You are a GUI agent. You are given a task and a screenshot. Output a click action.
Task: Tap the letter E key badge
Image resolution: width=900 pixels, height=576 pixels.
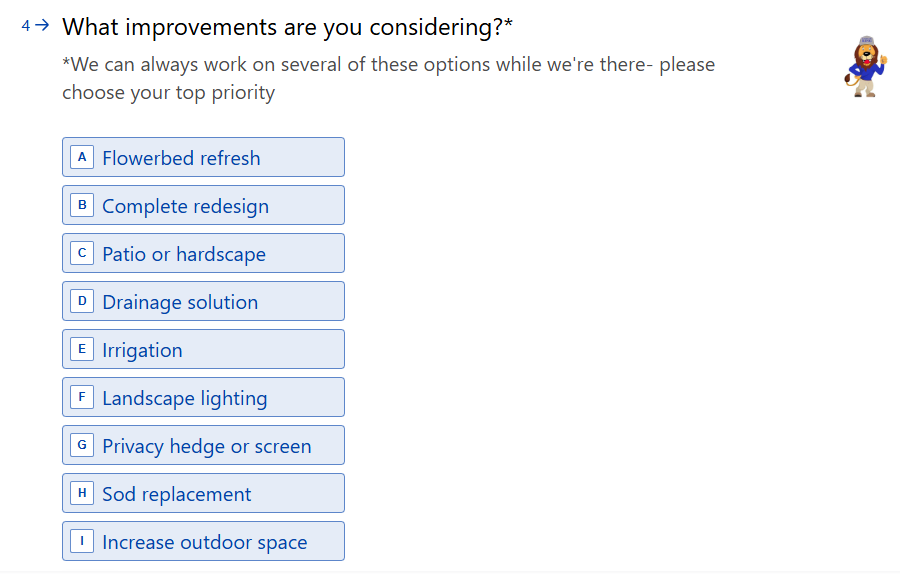(83, 349)
